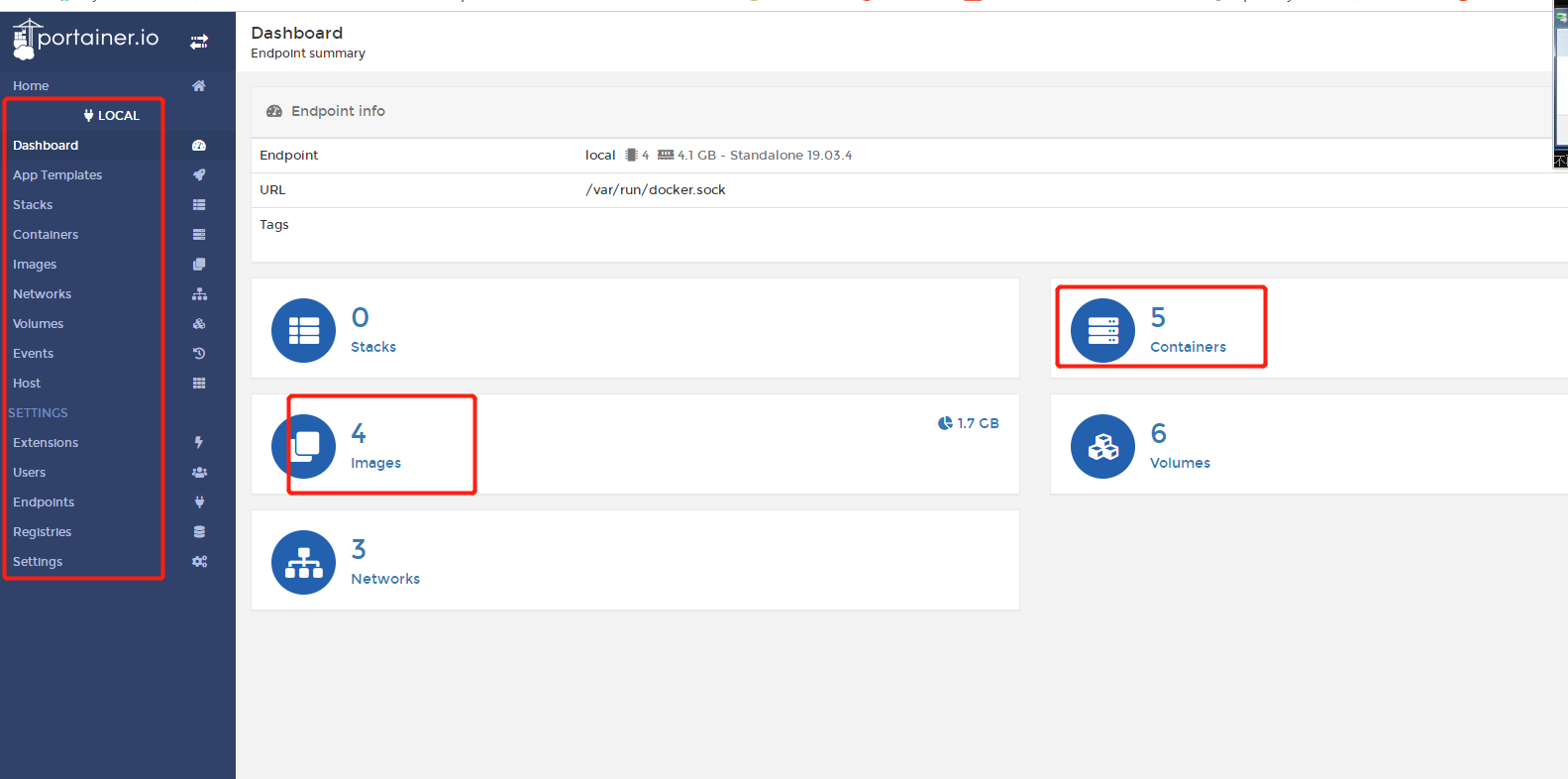The width and height of the screenshot is (1568, 779).
Task: Click the Images clone icon in sidebar
Action: pos(199,265)
